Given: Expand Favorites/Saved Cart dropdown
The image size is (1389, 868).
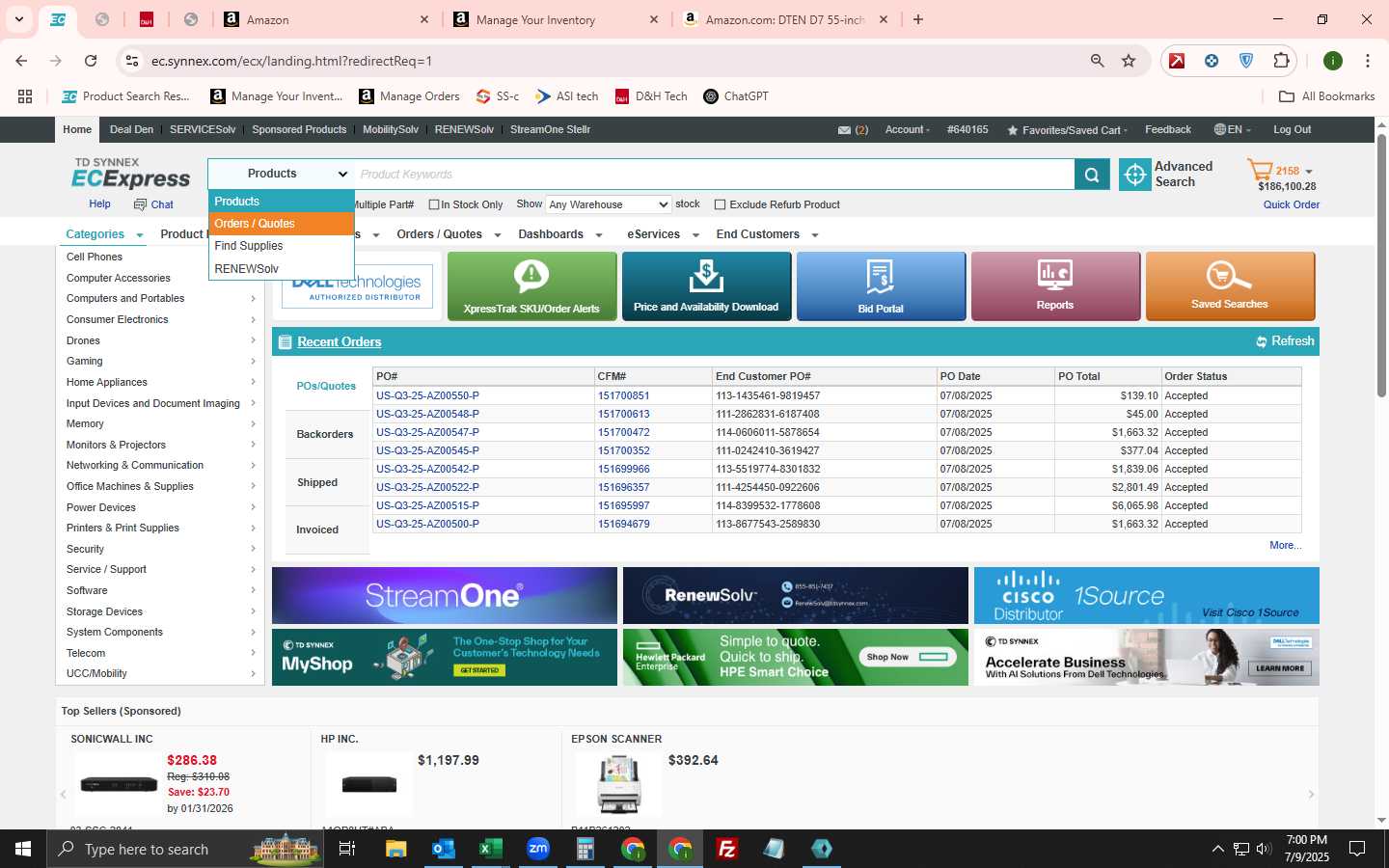Looking at the screenshot, I should [1068, 130].
